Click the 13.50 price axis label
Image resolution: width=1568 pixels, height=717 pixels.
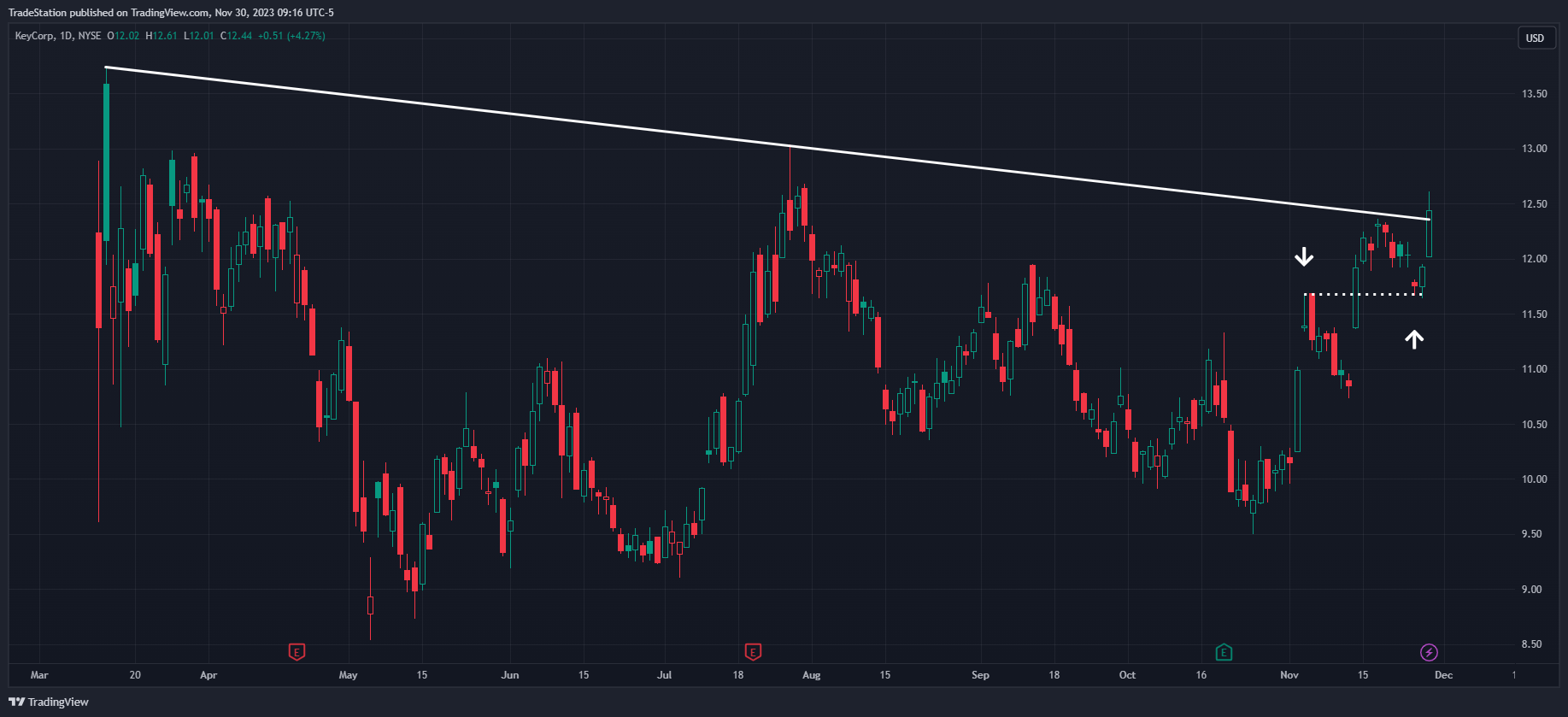point(1534,94)
